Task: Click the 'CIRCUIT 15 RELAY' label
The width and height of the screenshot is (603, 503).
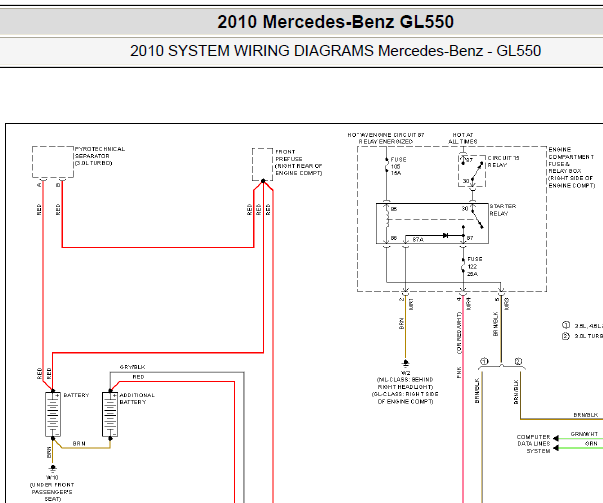Action: tap(503, 162)
